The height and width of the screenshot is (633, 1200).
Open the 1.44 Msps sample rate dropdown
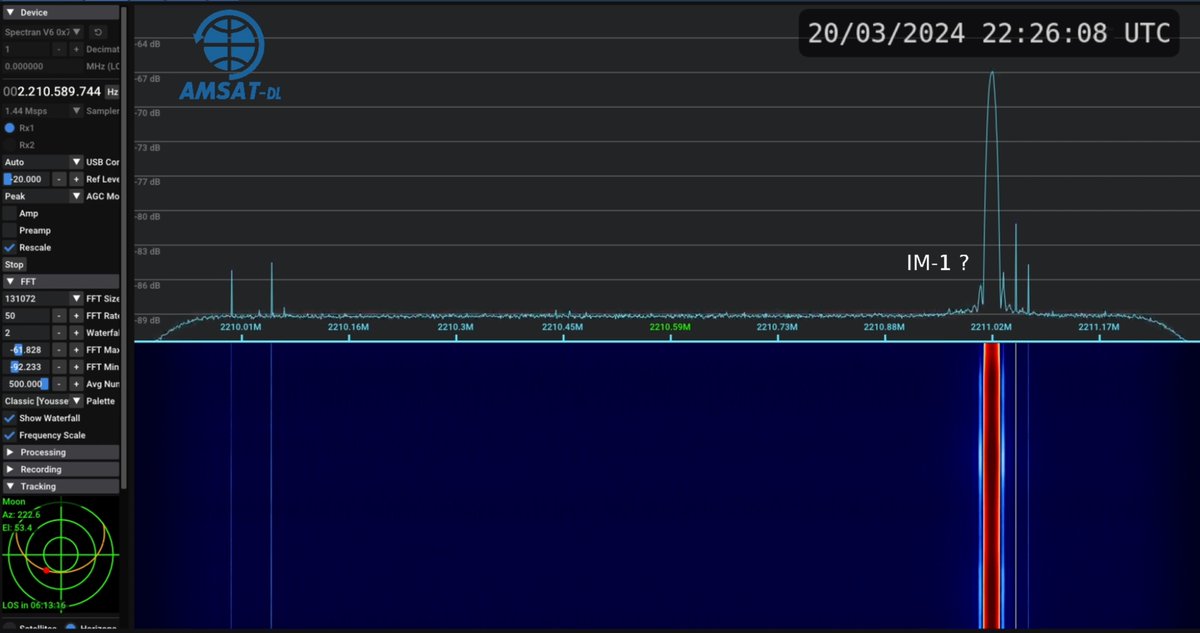[43, 111]
